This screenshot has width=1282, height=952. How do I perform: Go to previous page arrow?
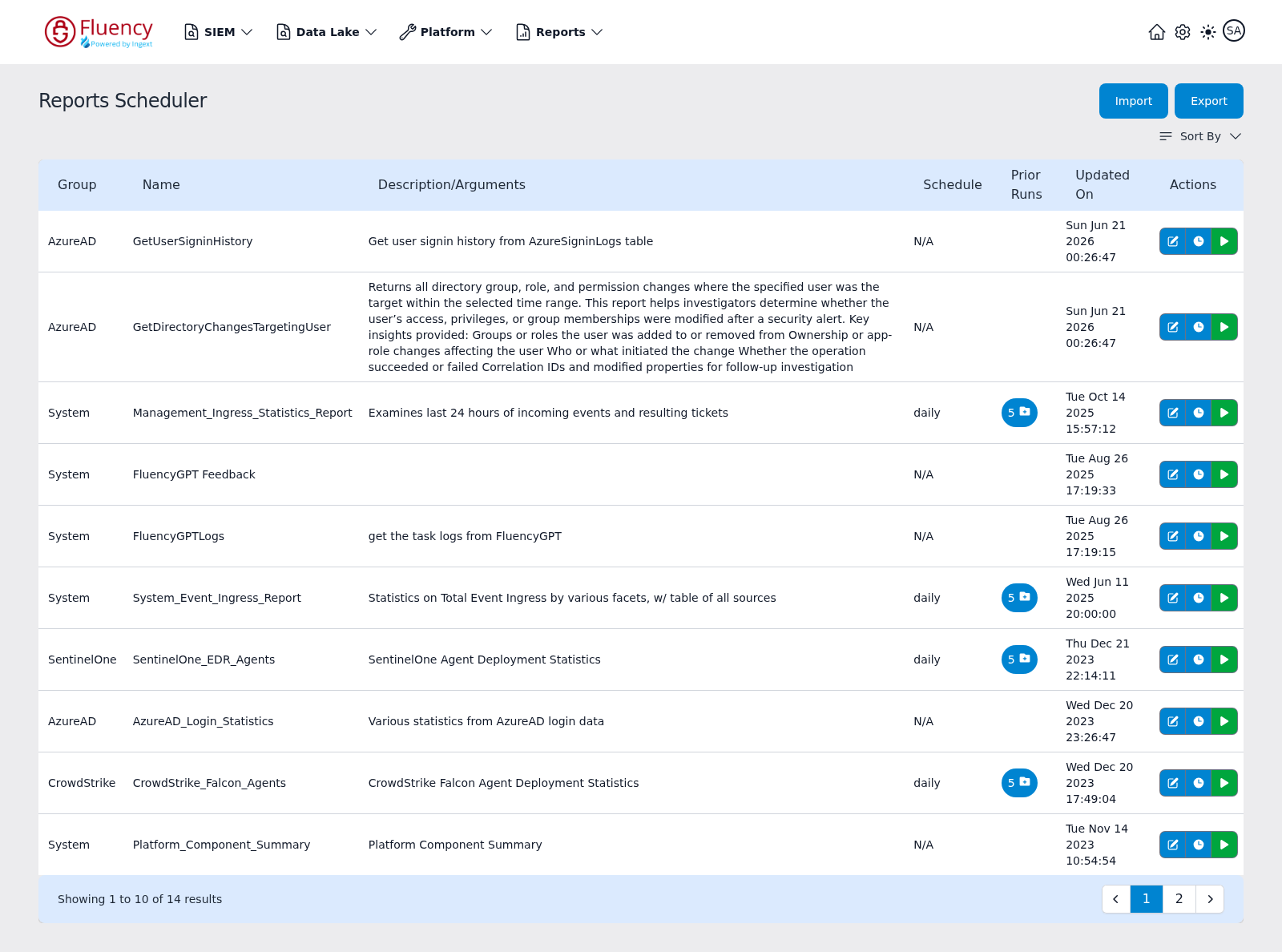(x=1115, y=899)
